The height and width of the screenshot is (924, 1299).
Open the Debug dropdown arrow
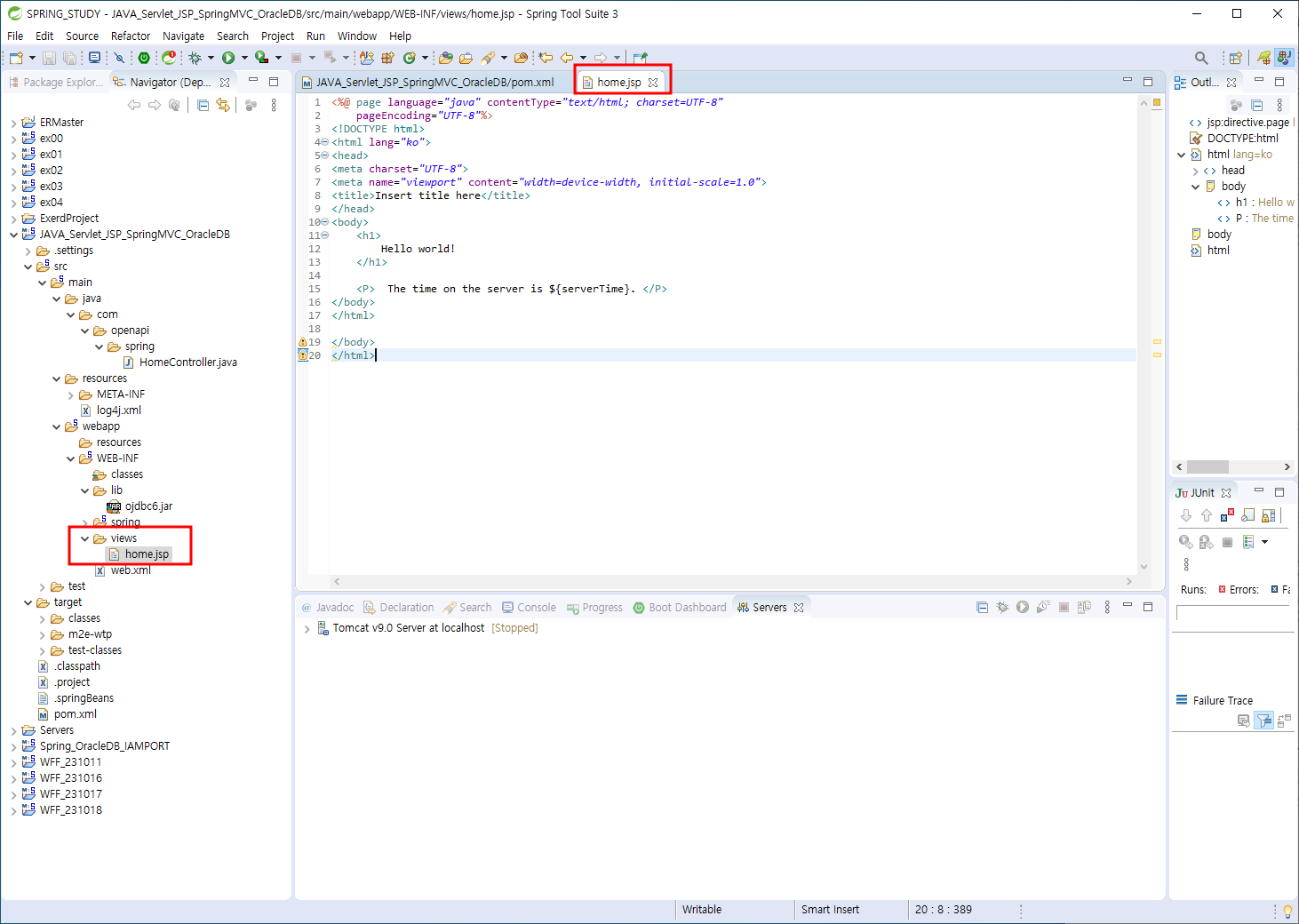pos(211,58)
